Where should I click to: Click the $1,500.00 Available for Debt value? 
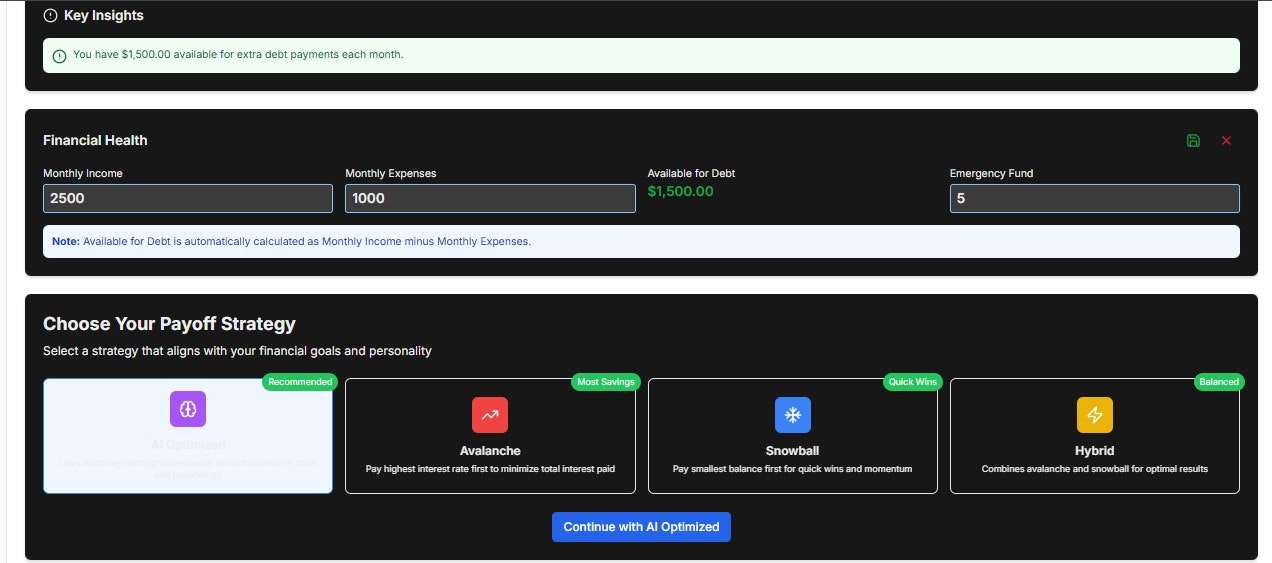coord(680,191)
